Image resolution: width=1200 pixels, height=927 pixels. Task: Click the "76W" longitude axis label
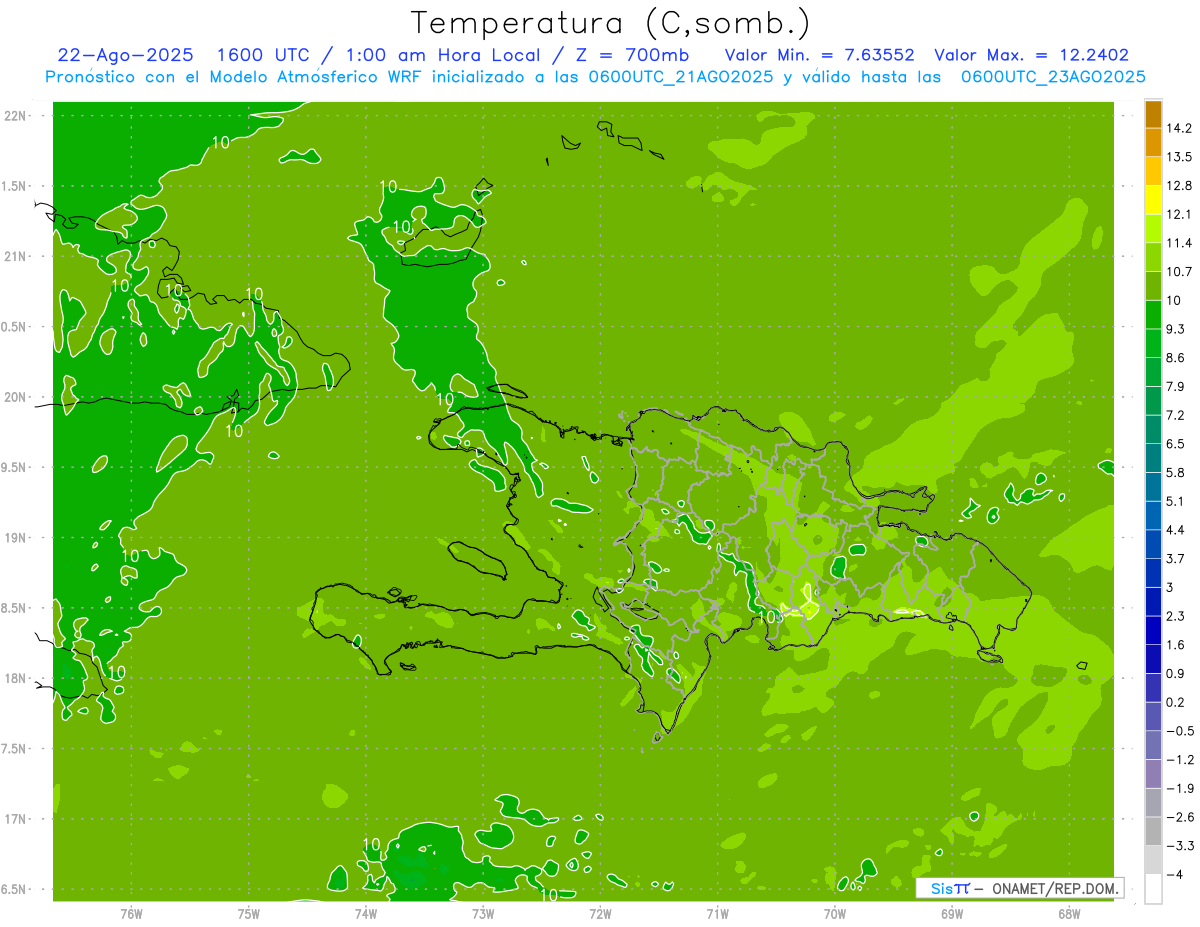coord(131,914)
